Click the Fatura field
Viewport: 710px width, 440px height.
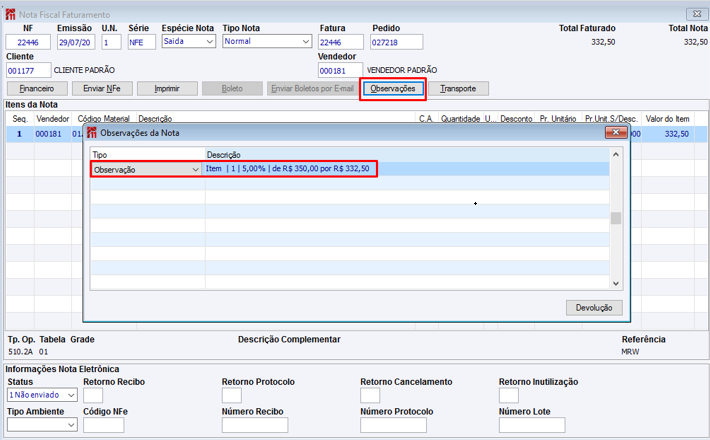coord(341,42)
